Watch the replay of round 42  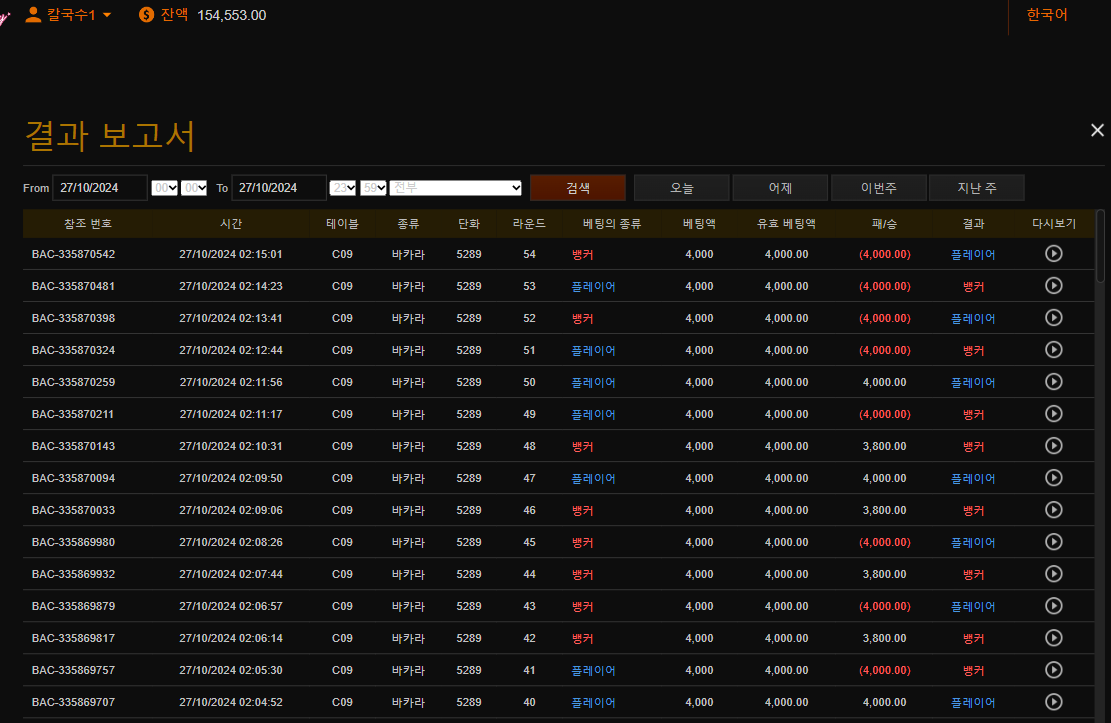pyautogui.click(x=1053, y=638)
